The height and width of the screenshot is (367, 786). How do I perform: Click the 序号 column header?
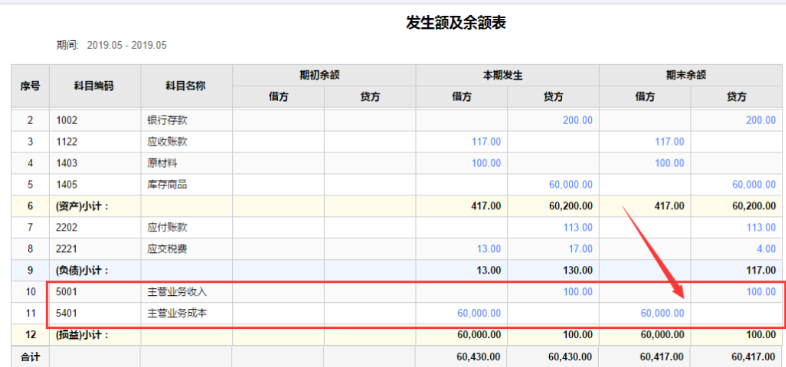[x=30, y=86]
